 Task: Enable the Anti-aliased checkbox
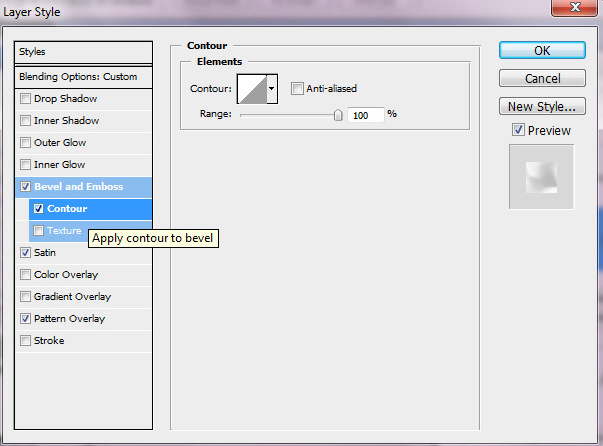click(x=297, y=89)
